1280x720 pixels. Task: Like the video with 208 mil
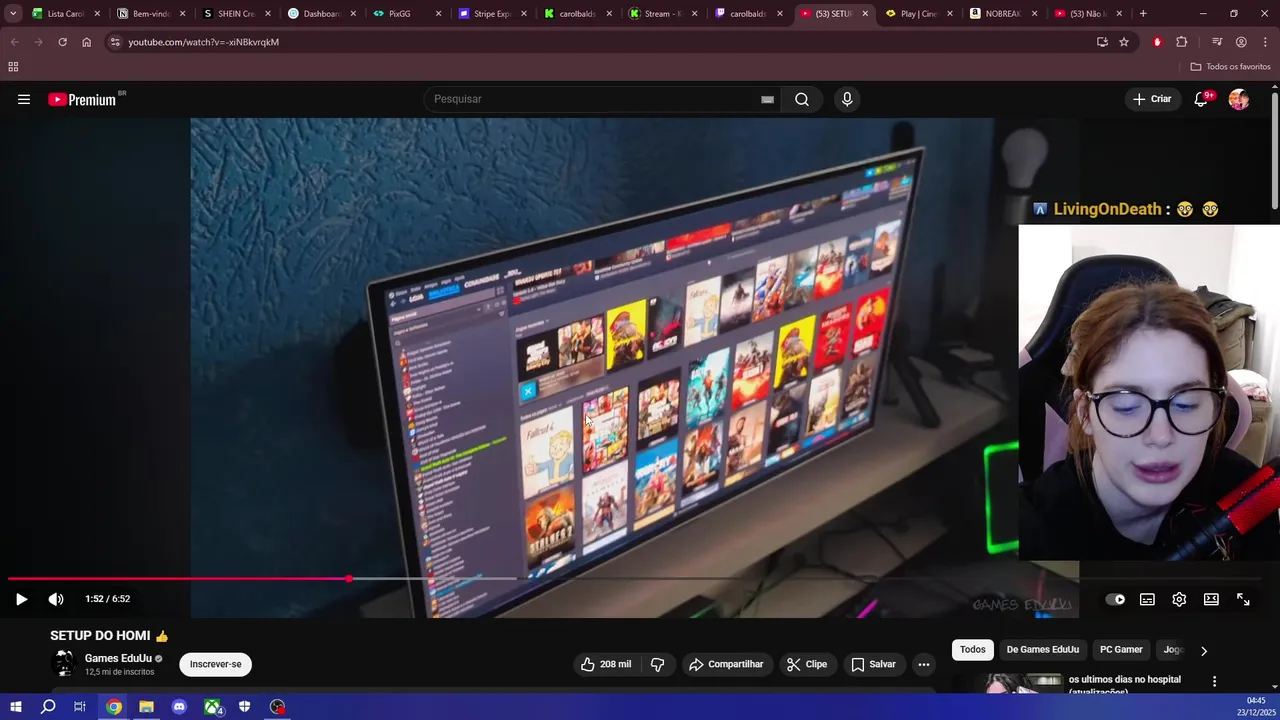click(606, 664)
